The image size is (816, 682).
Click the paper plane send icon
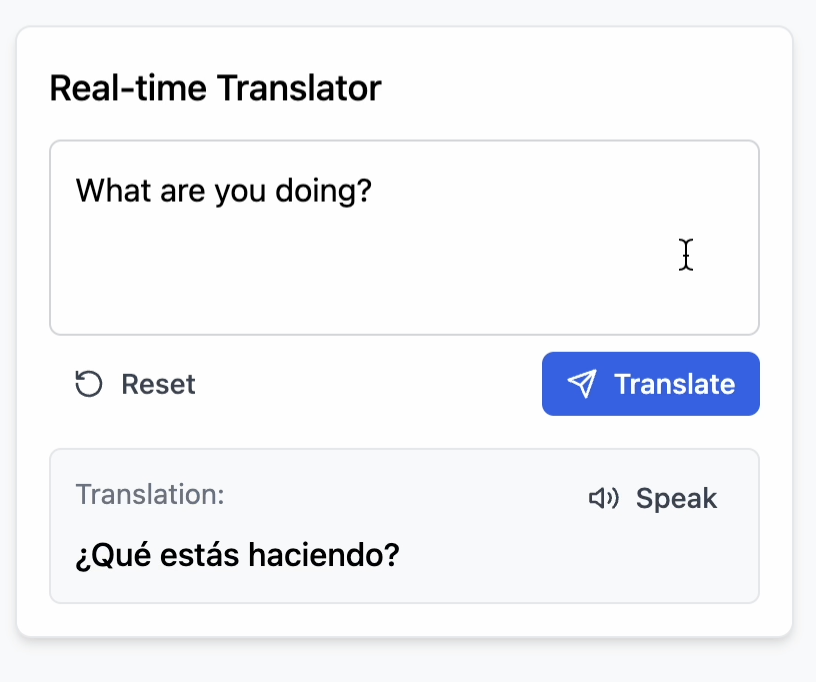tap(582, 384)
